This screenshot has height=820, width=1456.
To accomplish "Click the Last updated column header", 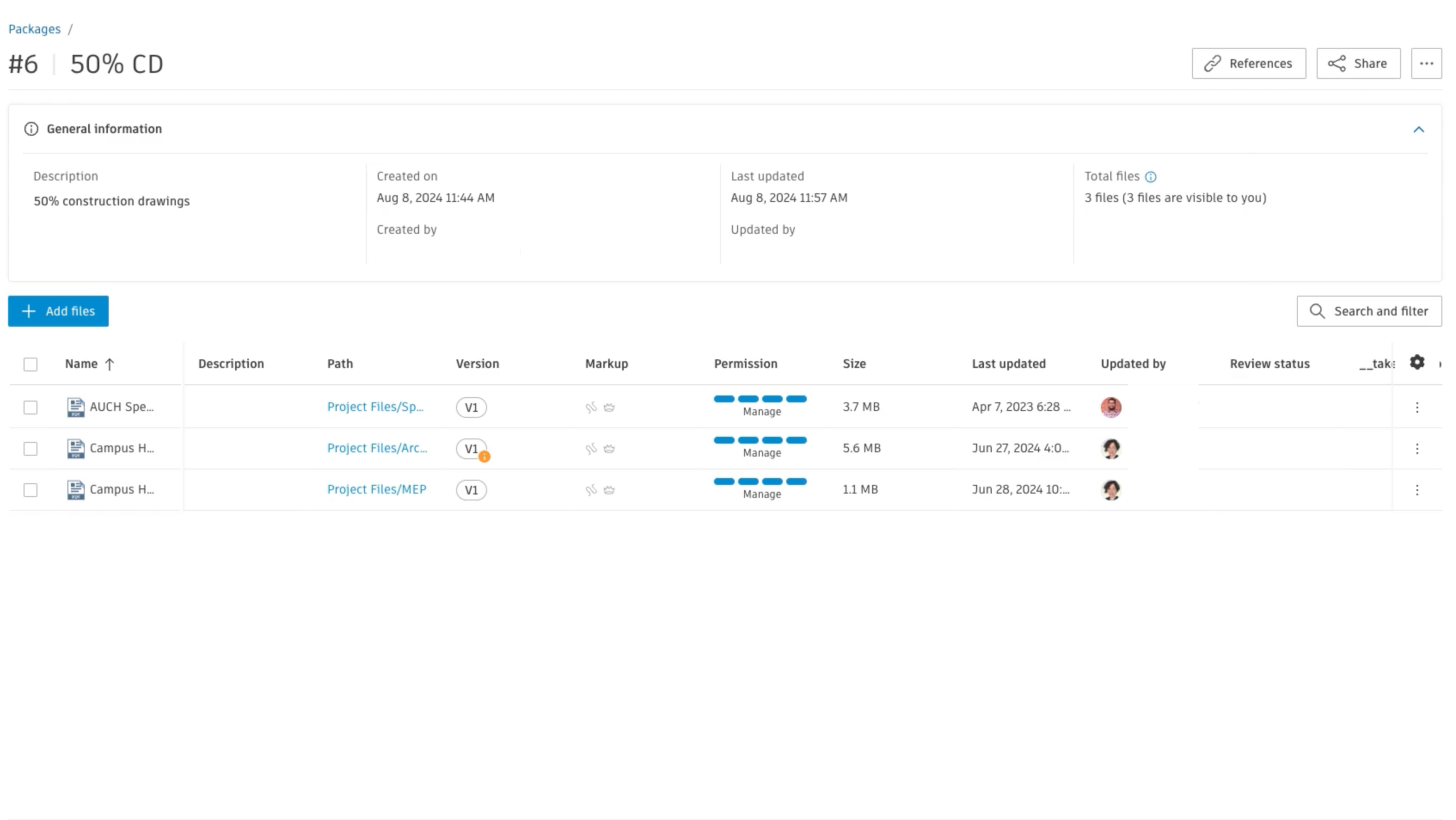I will point(1008,364).
